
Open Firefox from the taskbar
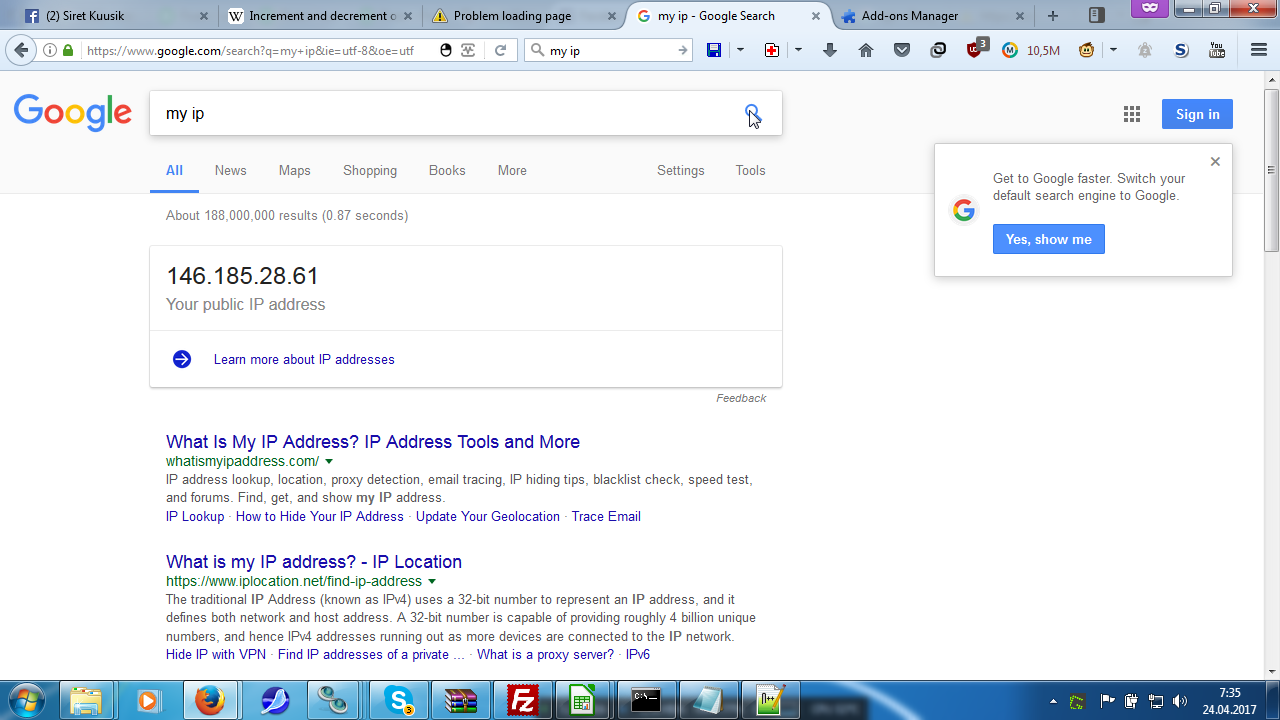click(x=210, y=701)
